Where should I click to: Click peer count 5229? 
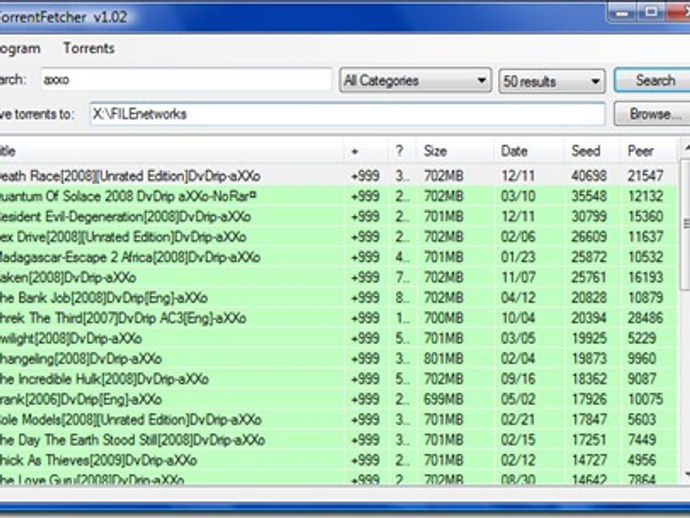click(642, 338)
